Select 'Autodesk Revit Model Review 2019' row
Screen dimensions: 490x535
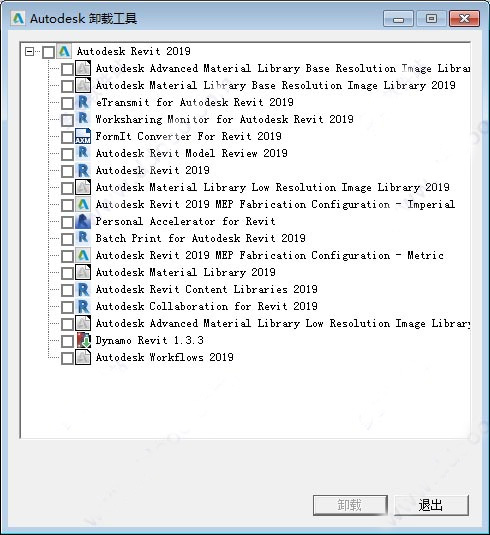[x=191, y=154]
